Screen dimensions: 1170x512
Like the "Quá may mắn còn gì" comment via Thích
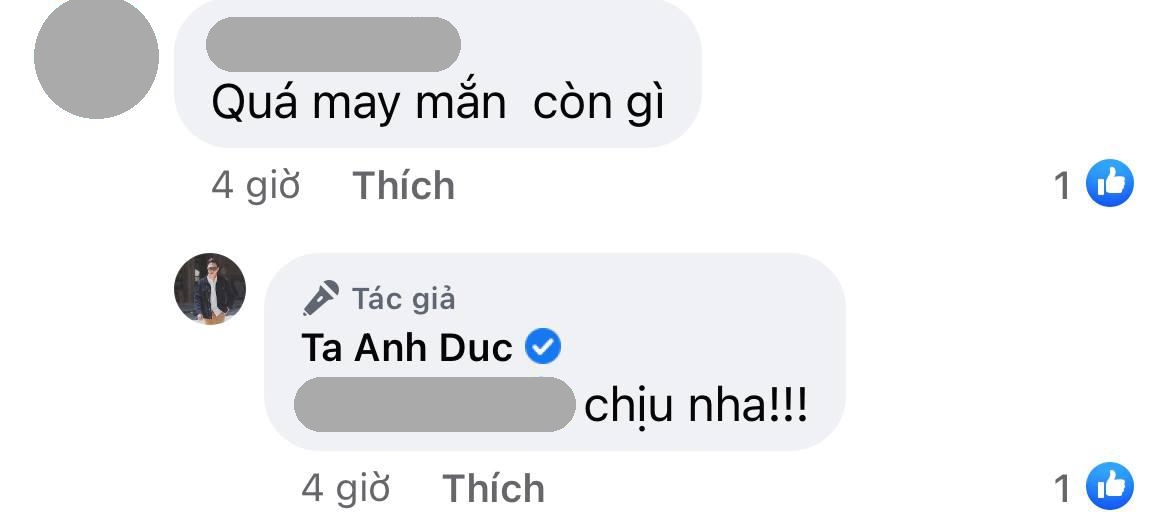coord(403,185)
